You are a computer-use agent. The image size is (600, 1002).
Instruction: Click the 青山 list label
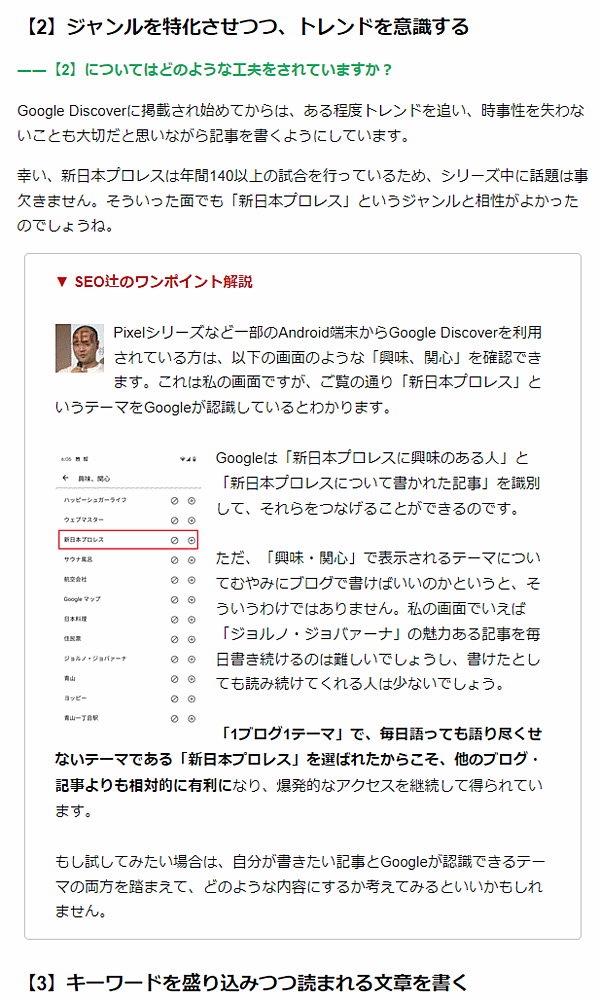pos(69,678)
